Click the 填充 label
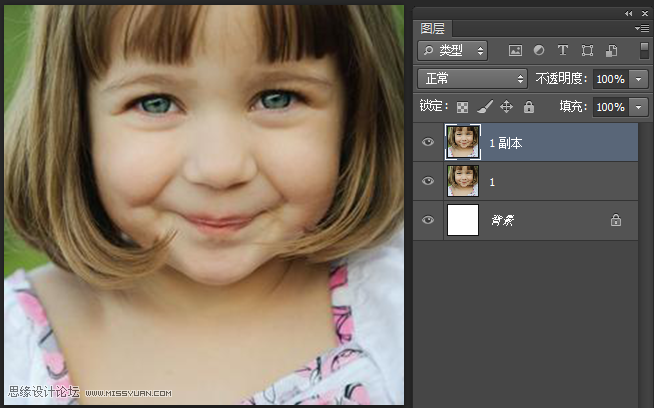Viewport: 654px width, 408px height. click(x=573, y=106)
